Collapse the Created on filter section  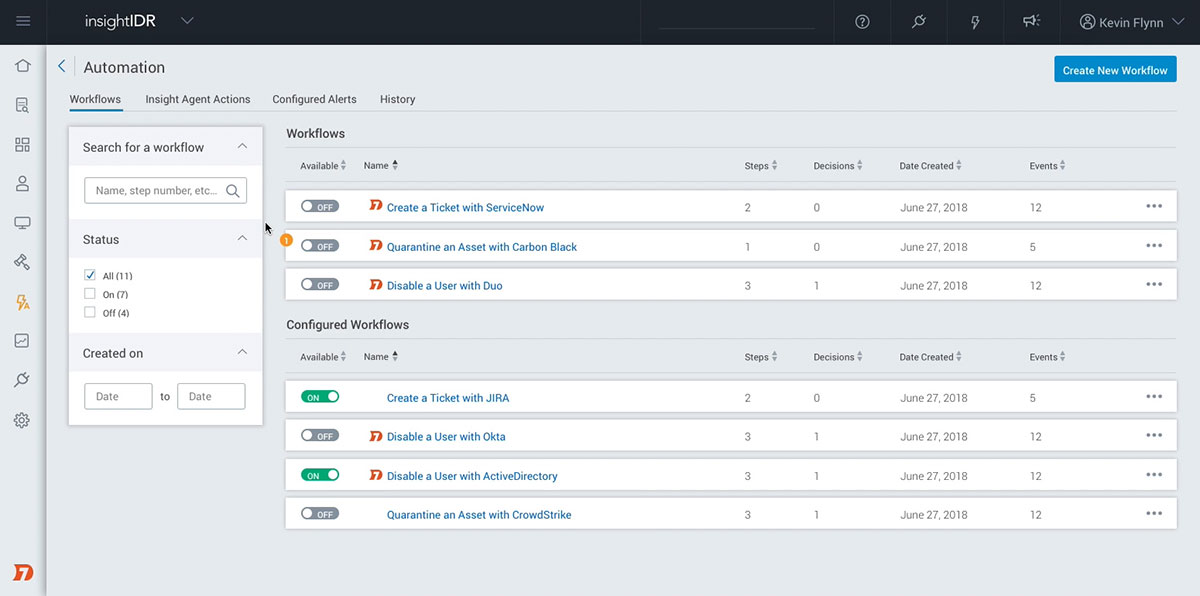[242, 352]
